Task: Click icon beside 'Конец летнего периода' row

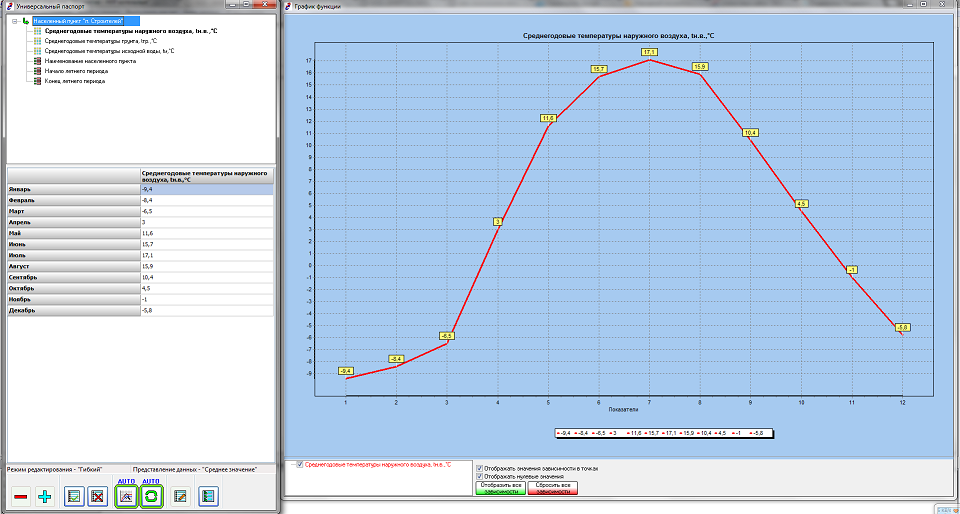Action: (x=38, y=81)
